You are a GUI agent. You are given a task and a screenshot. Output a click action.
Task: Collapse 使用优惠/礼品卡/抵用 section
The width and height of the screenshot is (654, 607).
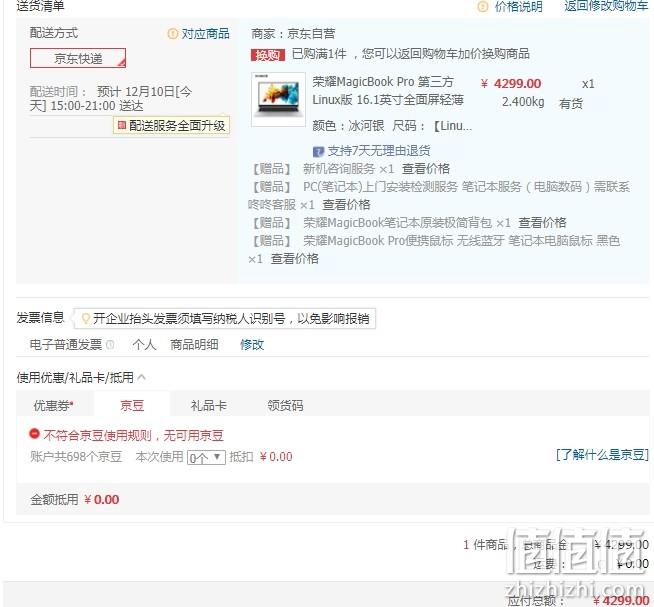point(142,377)
